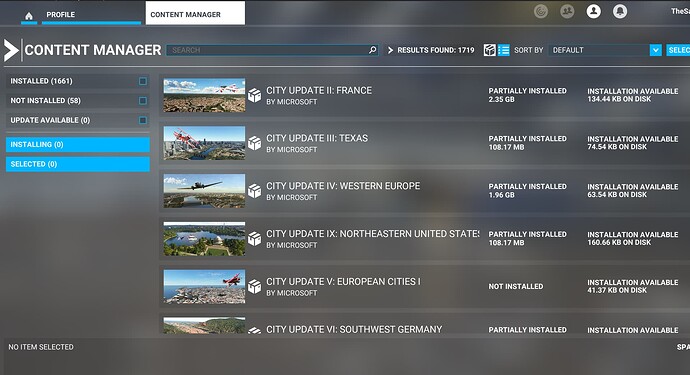Click the package icon beside City Update III: Texas
Screen dimensions: 690x375
(254, 143)
